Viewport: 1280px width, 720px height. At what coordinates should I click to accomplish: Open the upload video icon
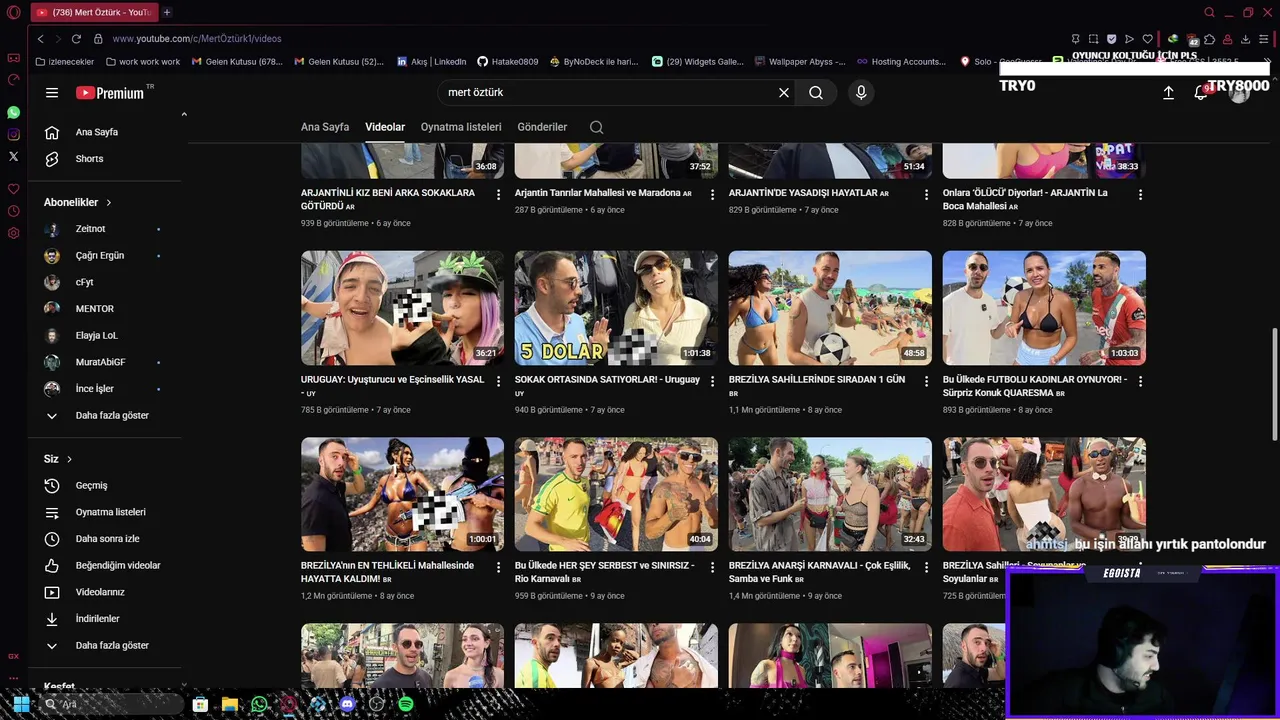pos(1168,92)
